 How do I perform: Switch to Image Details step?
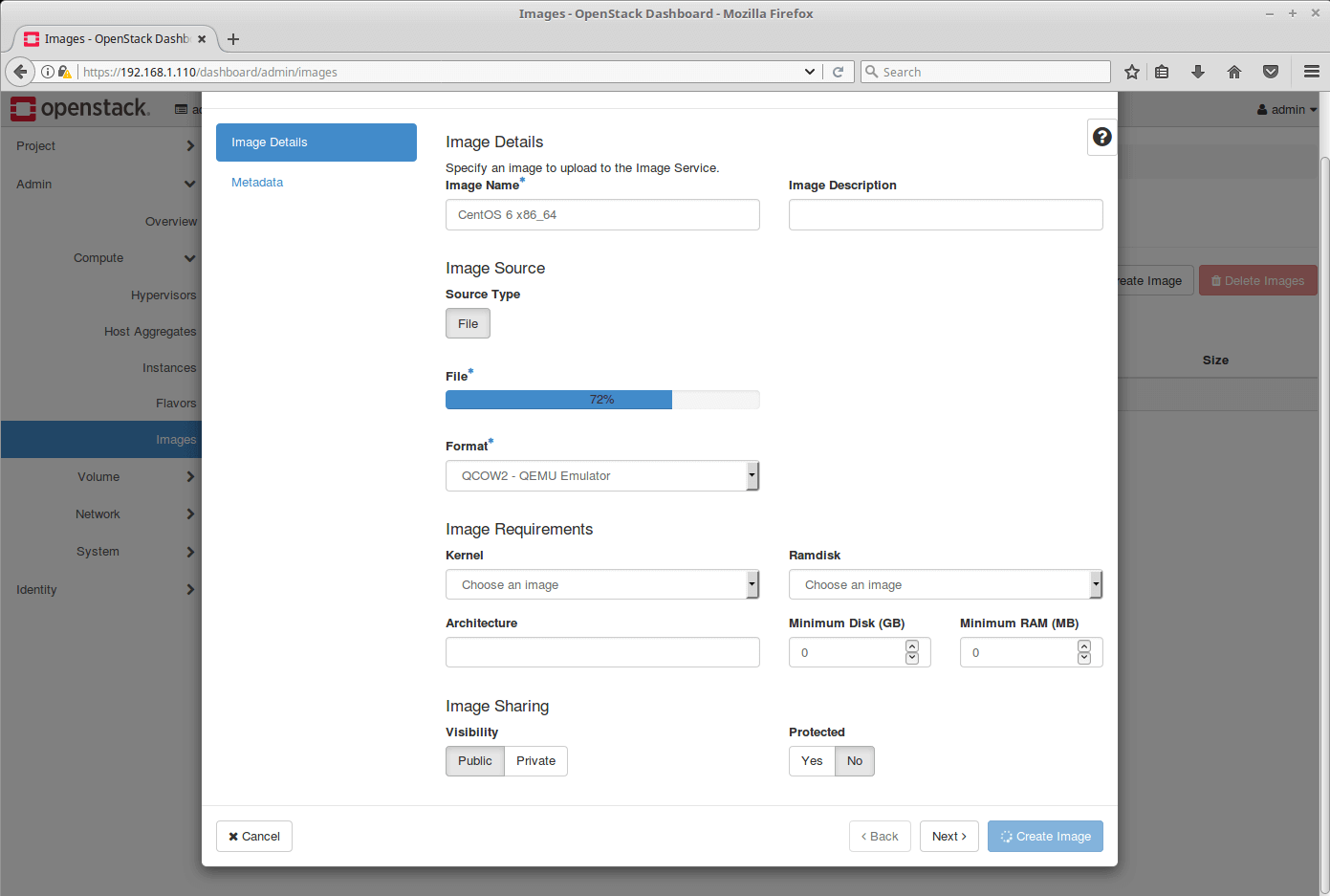[316, 142]
